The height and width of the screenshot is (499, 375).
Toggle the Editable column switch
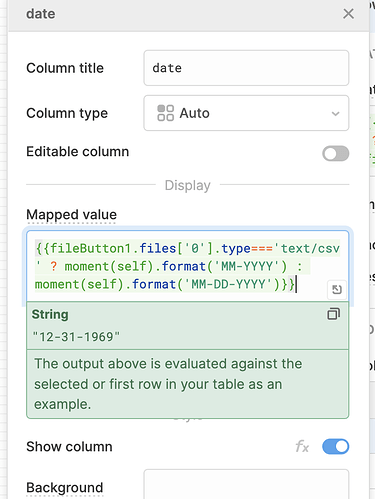335,153
